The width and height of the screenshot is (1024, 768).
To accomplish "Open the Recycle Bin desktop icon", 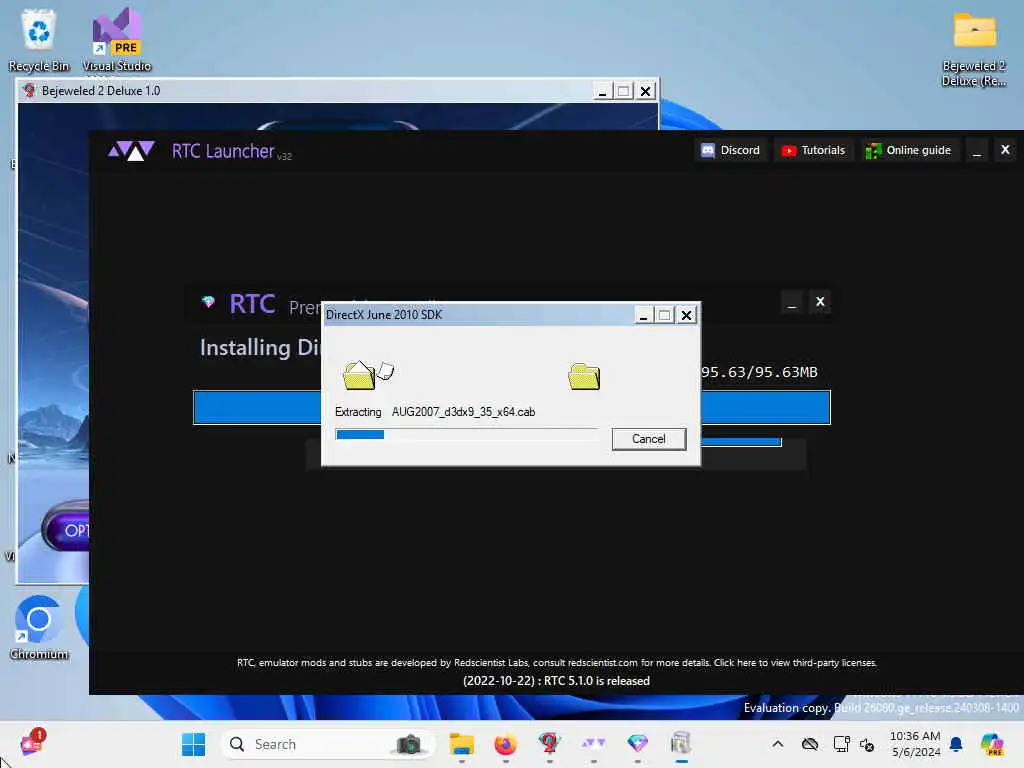I will [x=39, y=40].
